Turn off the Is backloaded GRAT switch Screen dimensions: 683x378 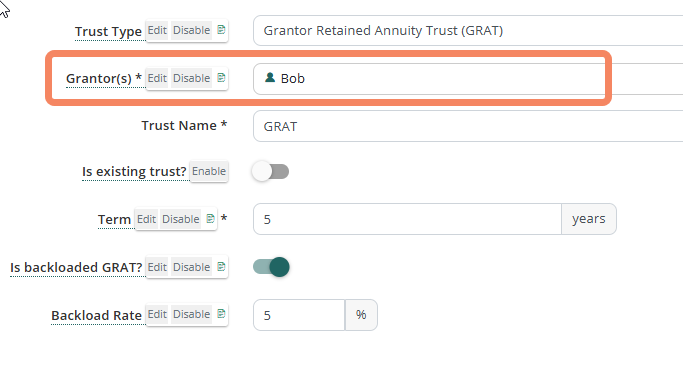point(271,267)
